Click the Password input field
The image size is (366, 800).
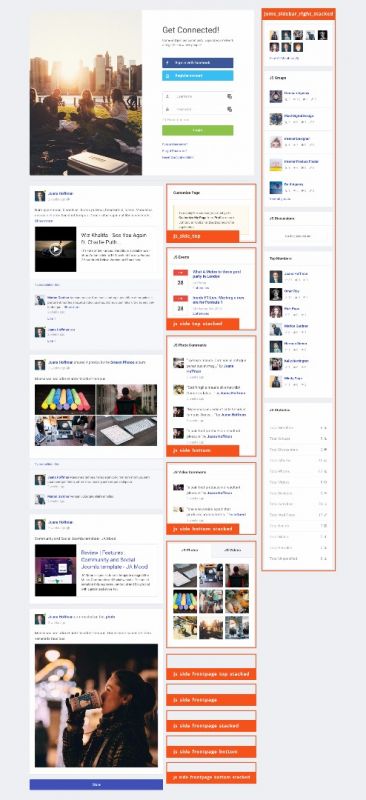198,109
